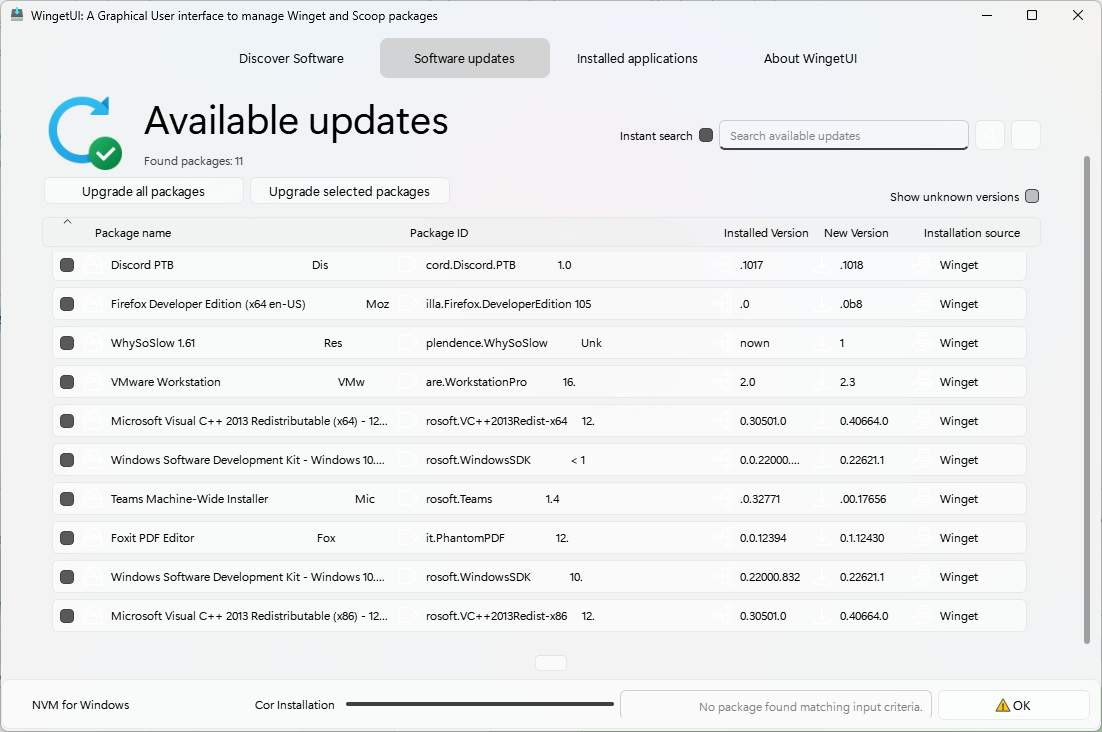Image resolution: width=1102 pixels, height=732 pixels.
Task: Click the tag icon before it.PhantomPDF
Action: coord(407,538)
